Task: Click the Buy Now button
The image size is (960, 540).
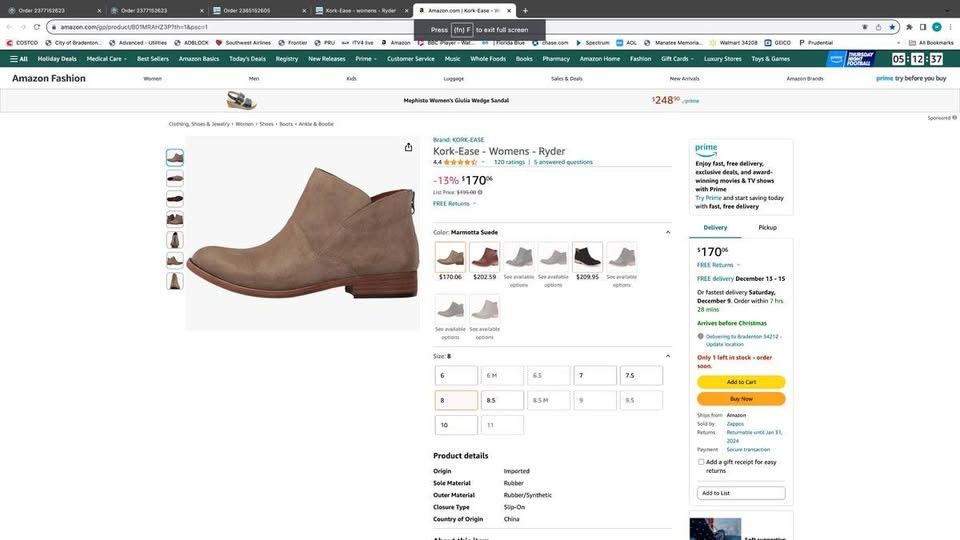Action: tap(741, 399)
